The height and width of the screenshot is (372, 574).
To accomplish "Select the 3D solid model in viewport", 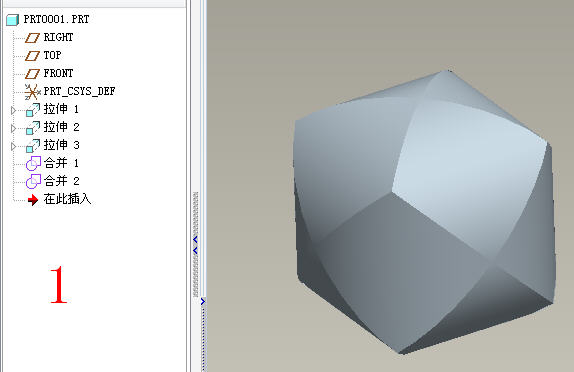I will click(425, 212).
